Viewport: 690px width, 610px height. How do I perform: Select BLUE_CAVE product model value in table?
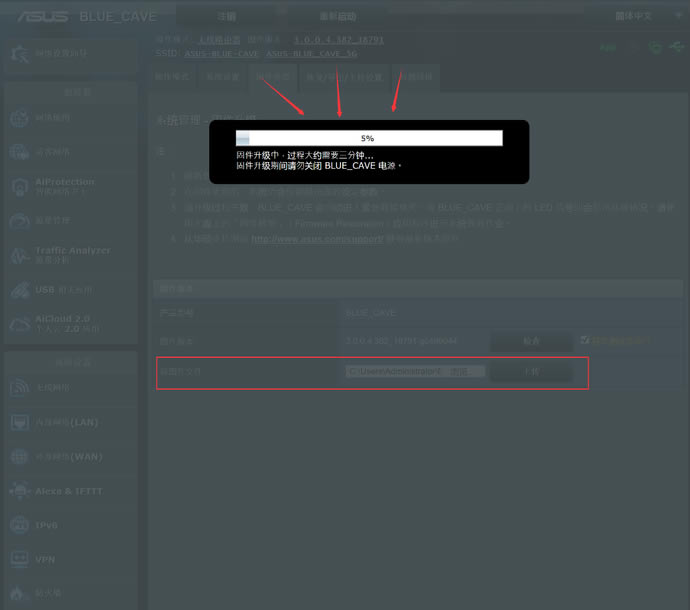(371, 313)
